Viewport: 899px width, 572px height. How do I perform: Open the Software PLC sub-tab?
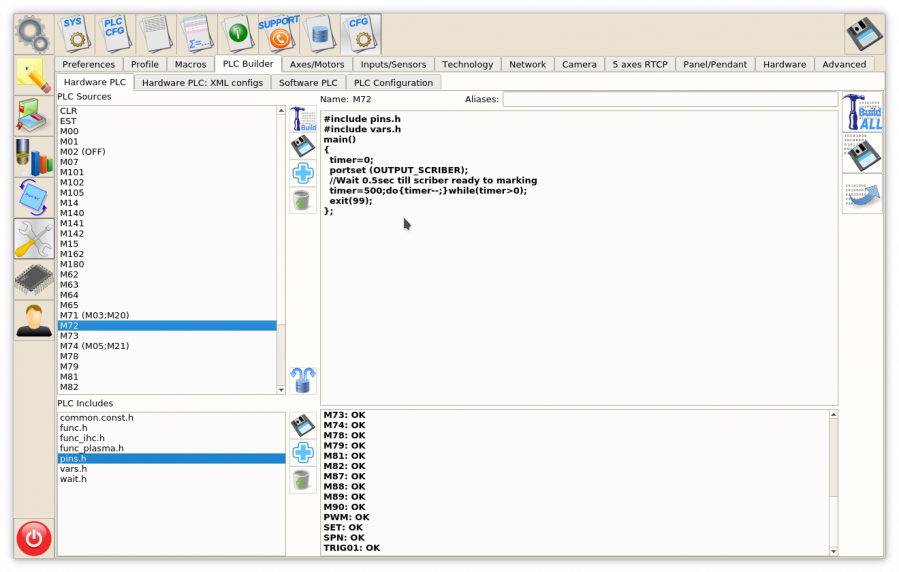(x=308, y=83)
